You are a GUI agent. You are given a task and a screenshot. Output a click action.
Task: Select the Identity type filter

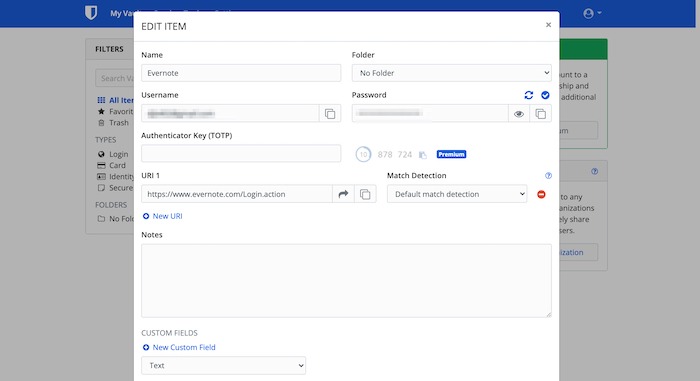tap(115, 176)
